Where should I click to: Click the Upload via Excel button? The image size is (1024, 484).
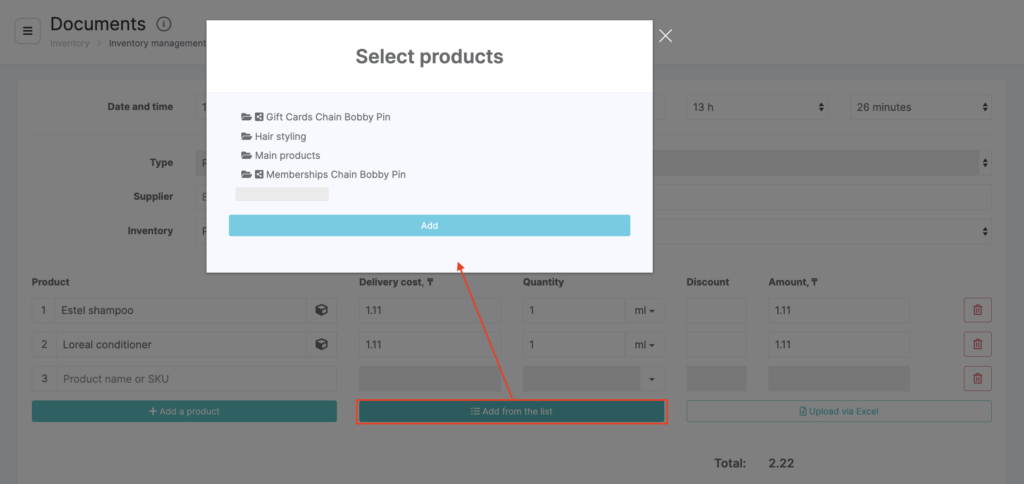tap(838, 411)
